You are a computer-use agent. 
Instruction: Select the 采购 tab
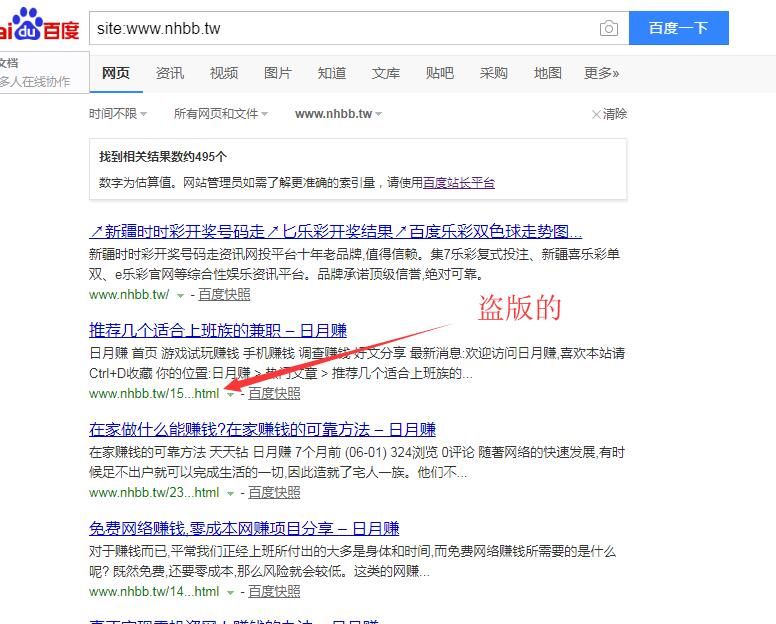[493, 73]
